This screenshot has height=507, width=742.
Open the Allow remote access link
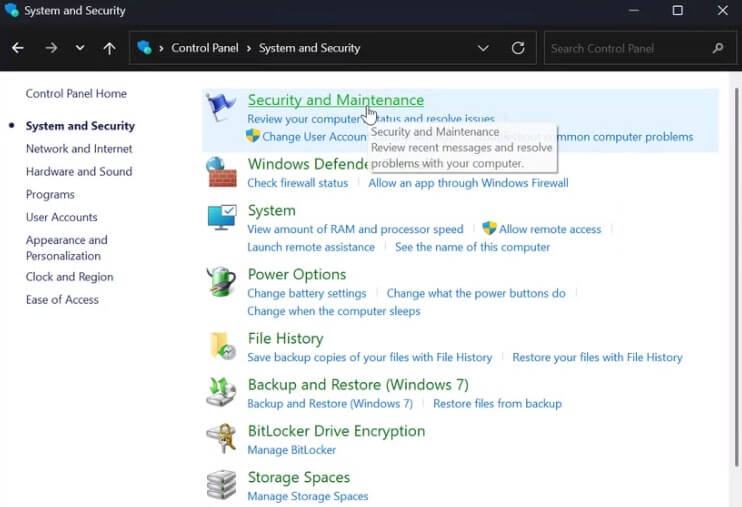[x=550, y=229]
